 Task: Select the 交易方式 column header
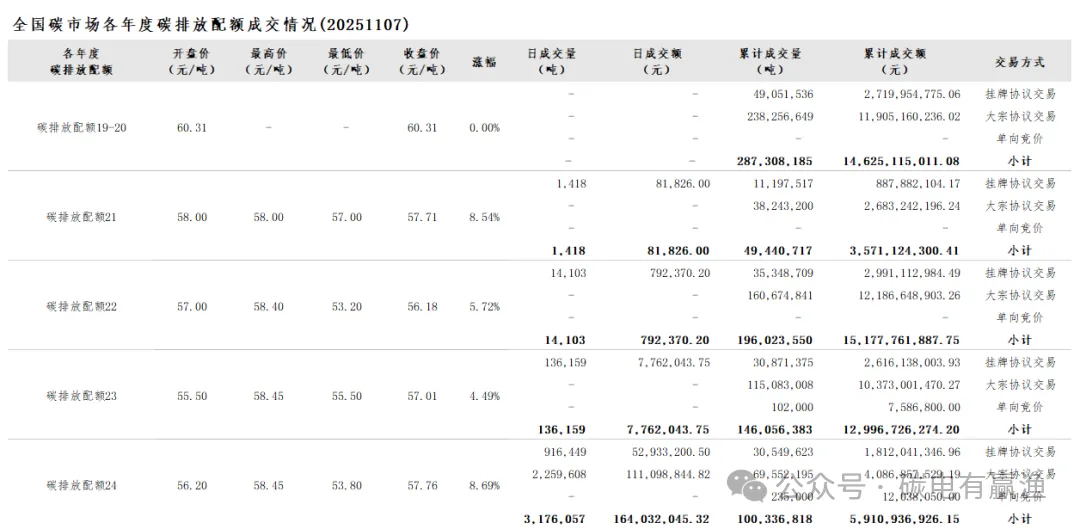pyautogui.click(x=1019, y=61)
